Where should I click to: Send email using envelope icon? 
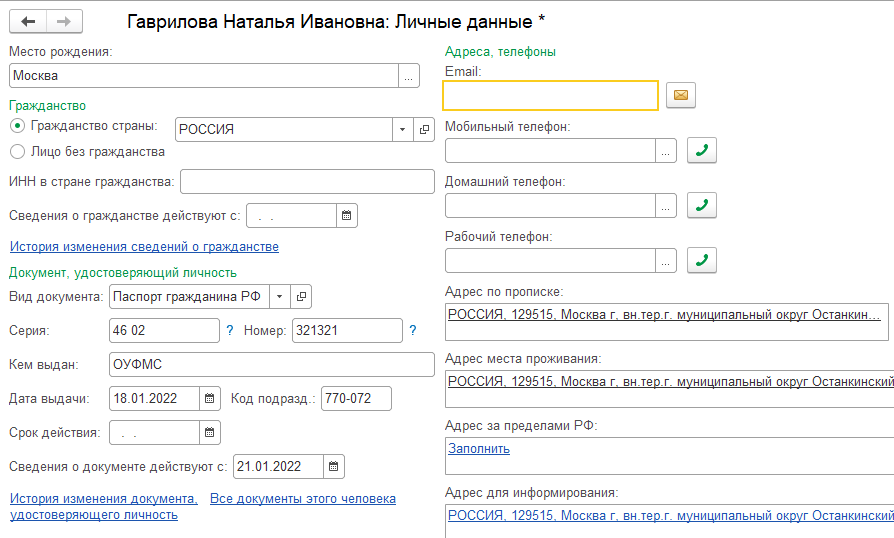681,95
